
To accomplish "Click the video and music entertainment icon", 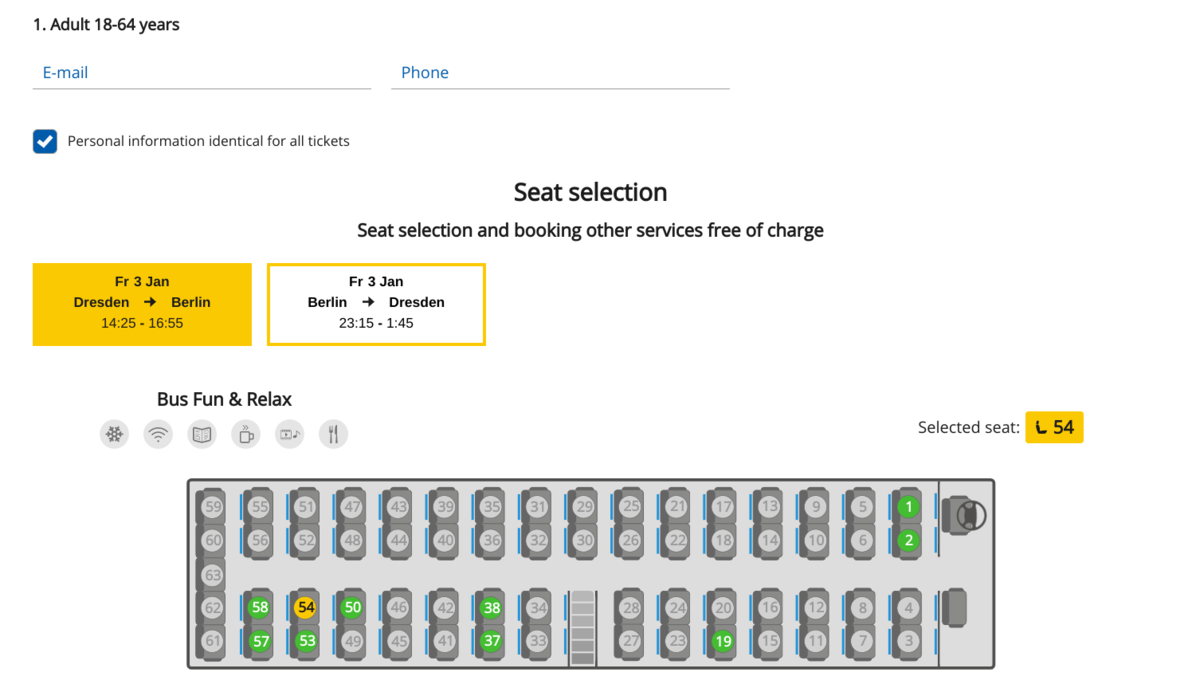I will pos(290,434).
